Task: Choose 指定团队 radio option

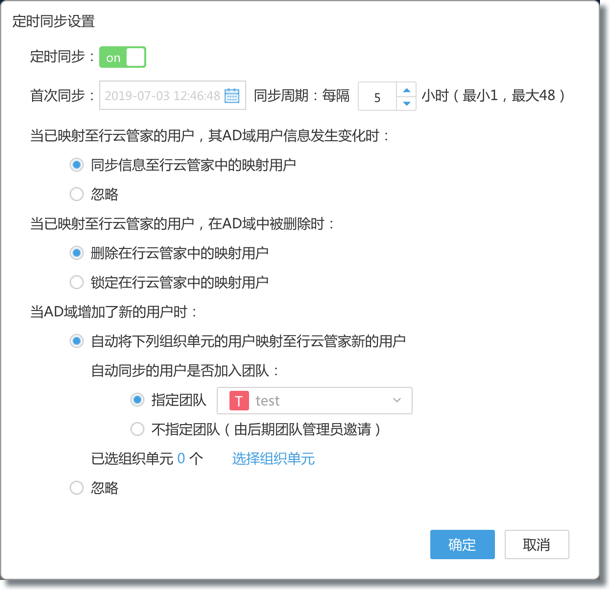Action: [x=138, y=400]
